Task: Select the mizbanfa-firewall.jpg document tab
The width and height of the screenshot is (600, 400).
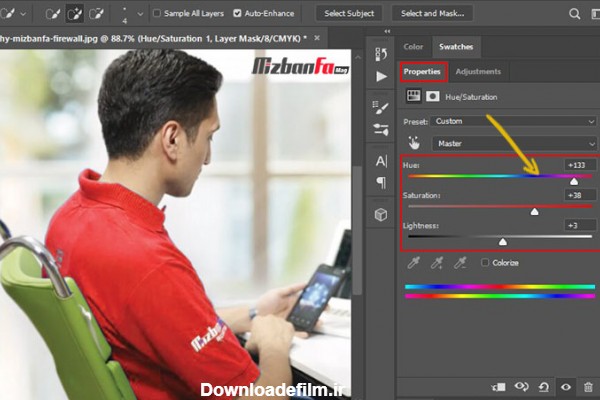Action: point(153,38)
